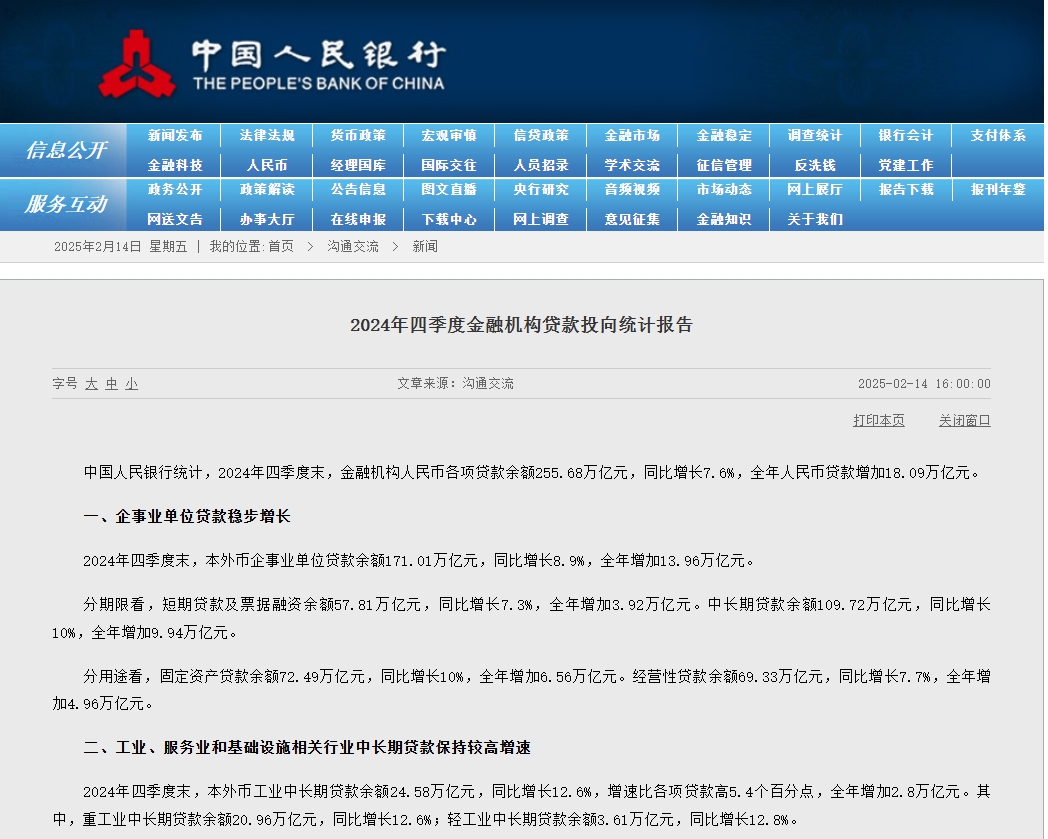This screenshot has height=839, width=1048.
Task: Open 网上调查 menu item
Action: point(541,219)
